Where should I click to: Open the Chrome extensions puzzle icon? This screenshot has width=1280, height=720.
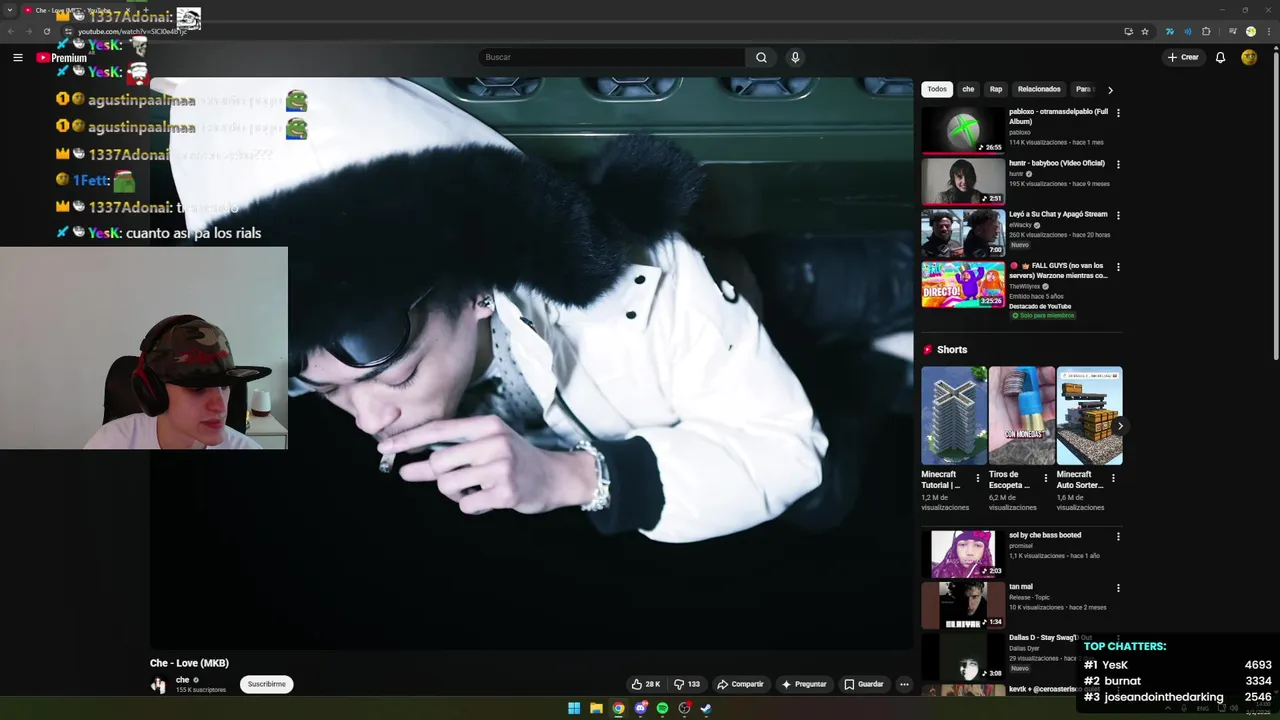(x=1206, y=31)
